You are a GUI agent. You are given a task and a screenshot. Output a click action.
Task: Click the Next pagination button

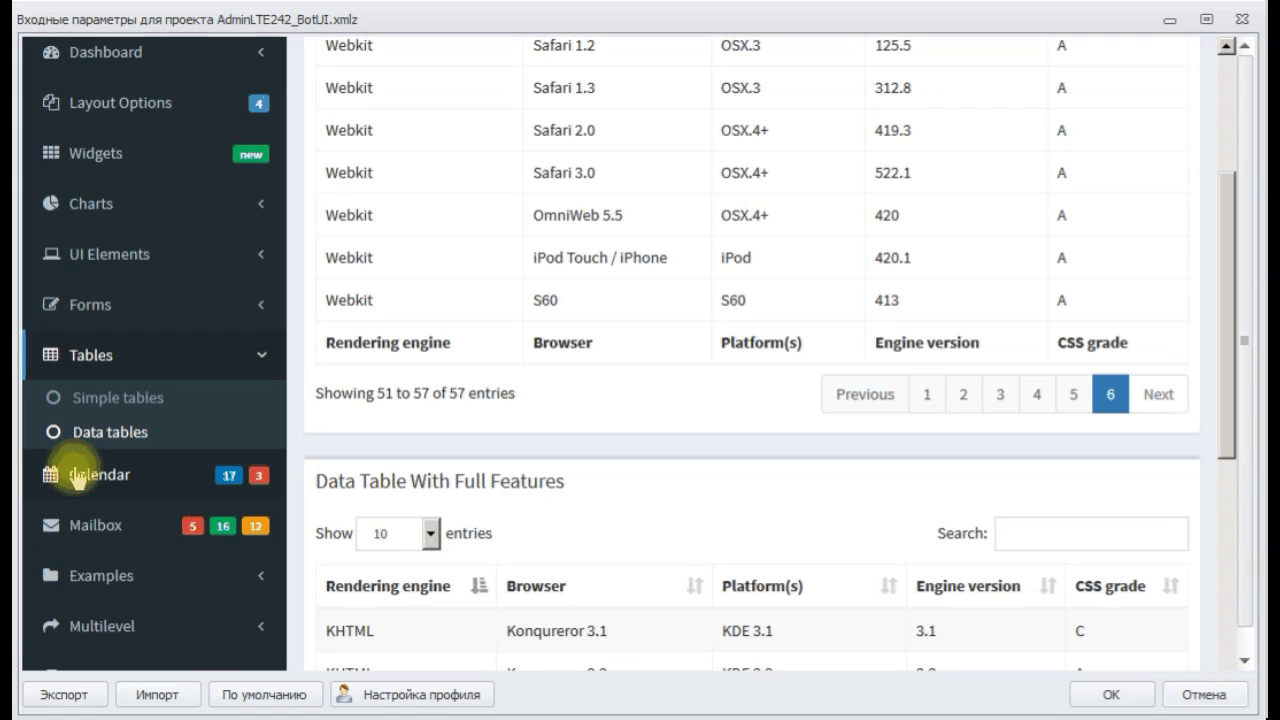tap(1158, 394)
